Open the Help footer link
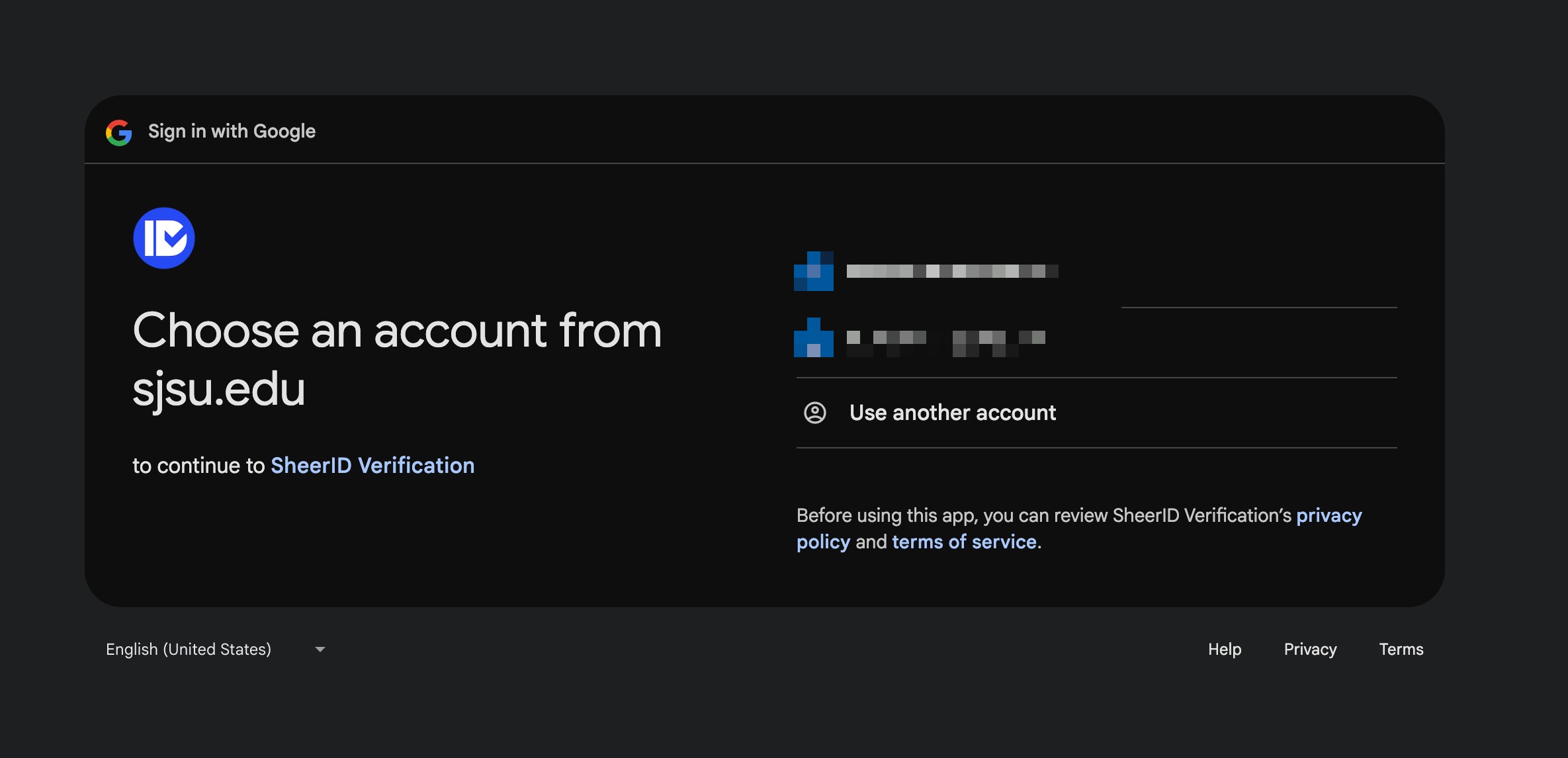The image size is (1568, 758). coord(1225,650)
